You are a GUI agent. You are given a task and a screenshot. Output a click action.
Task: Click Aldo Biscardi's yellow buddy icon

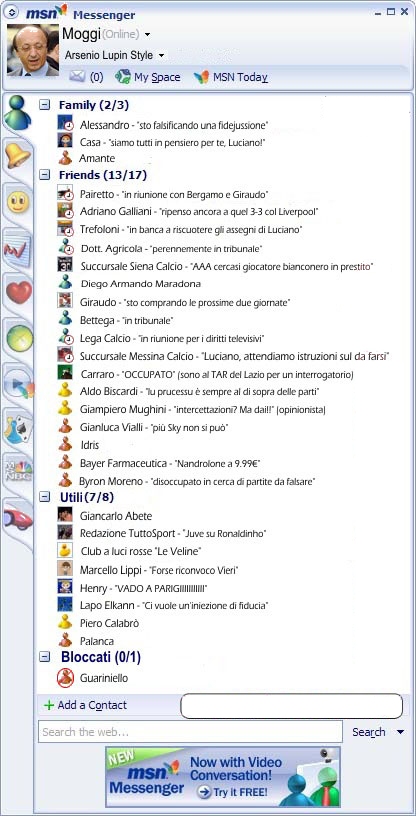pyautogui.click(x=65, y=390)
